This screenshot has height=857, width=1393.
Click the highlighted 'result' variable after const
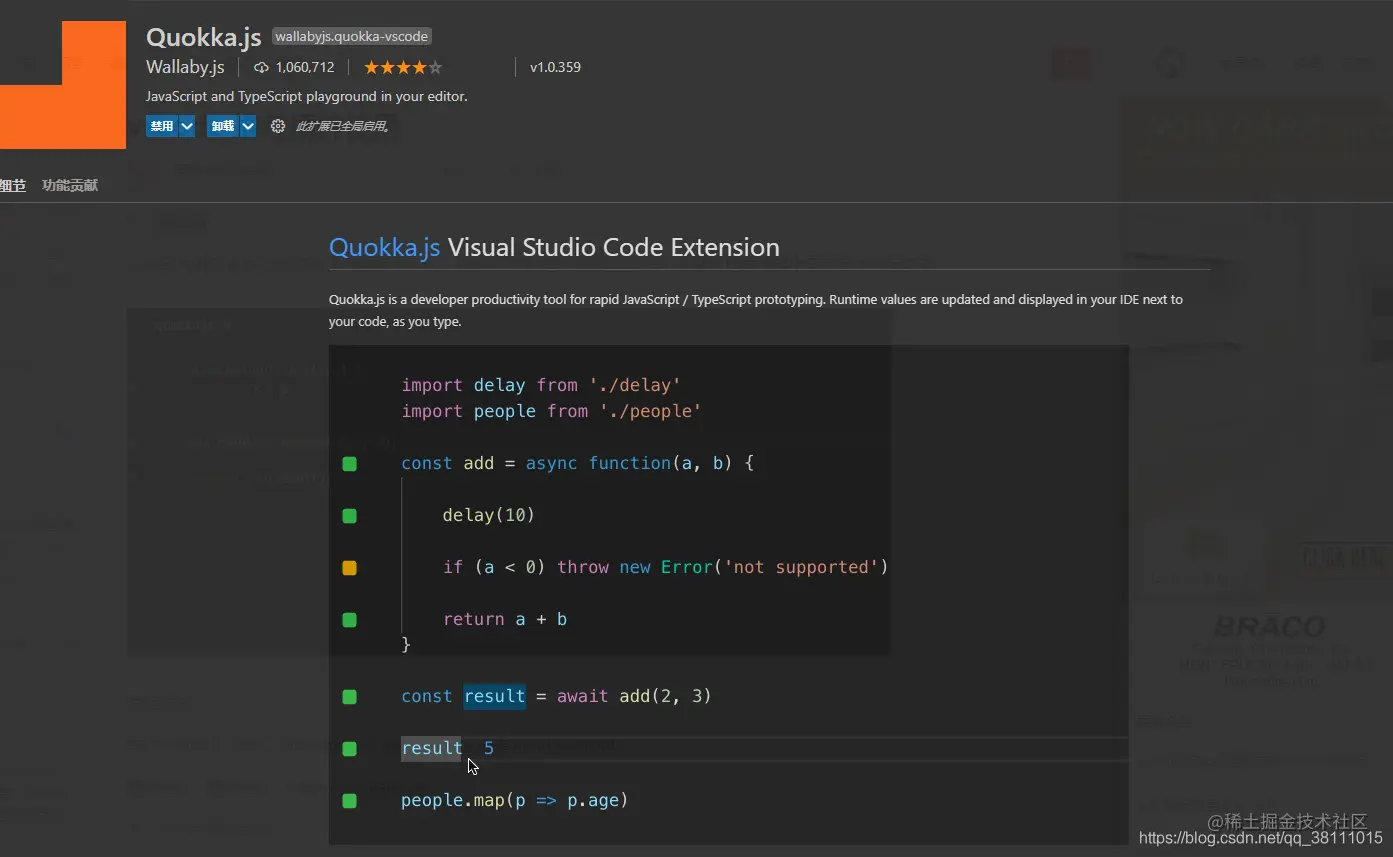tap(494, 696)
